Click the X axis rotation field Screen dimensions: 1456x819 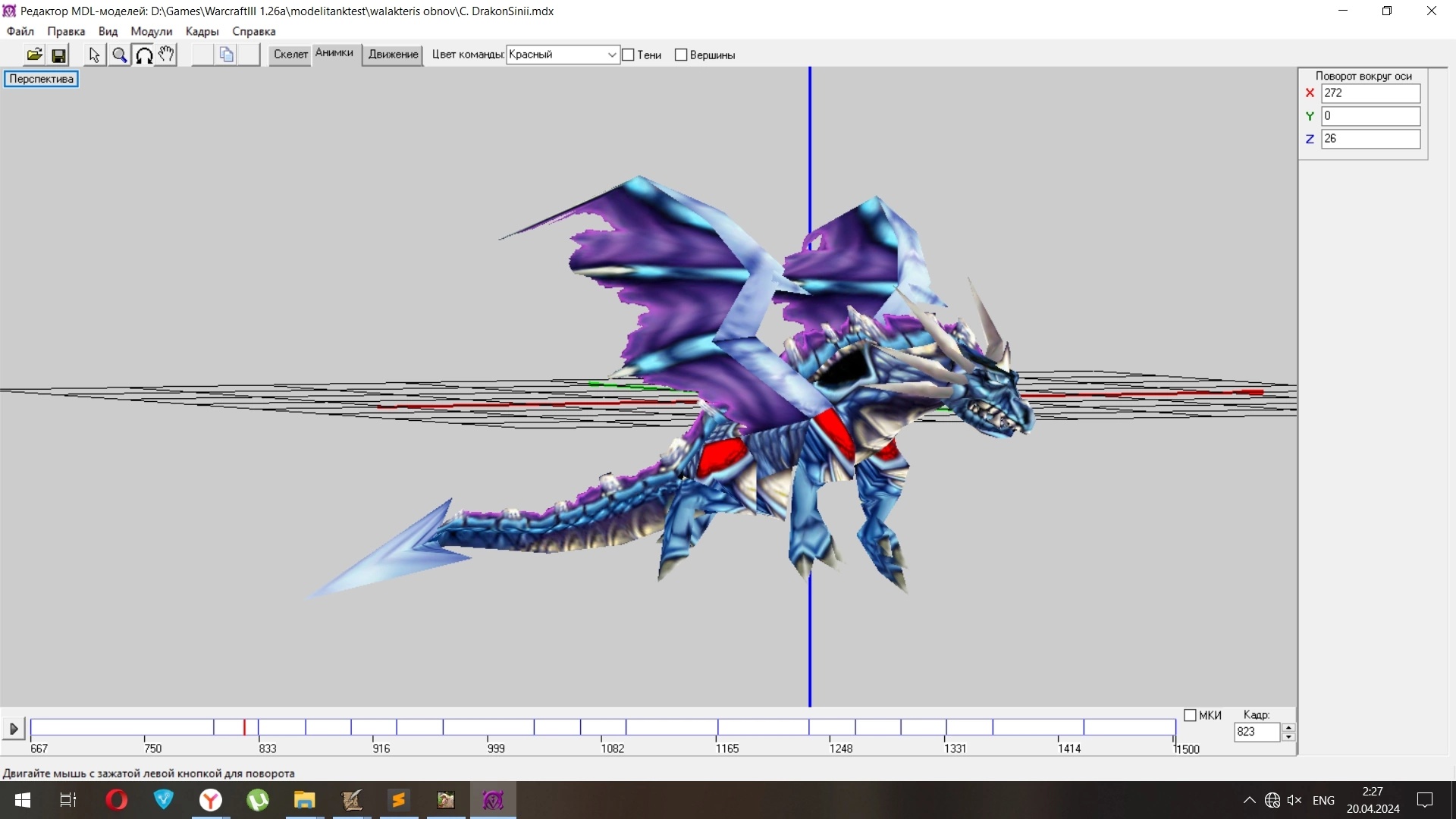(x=1370, y=93)
